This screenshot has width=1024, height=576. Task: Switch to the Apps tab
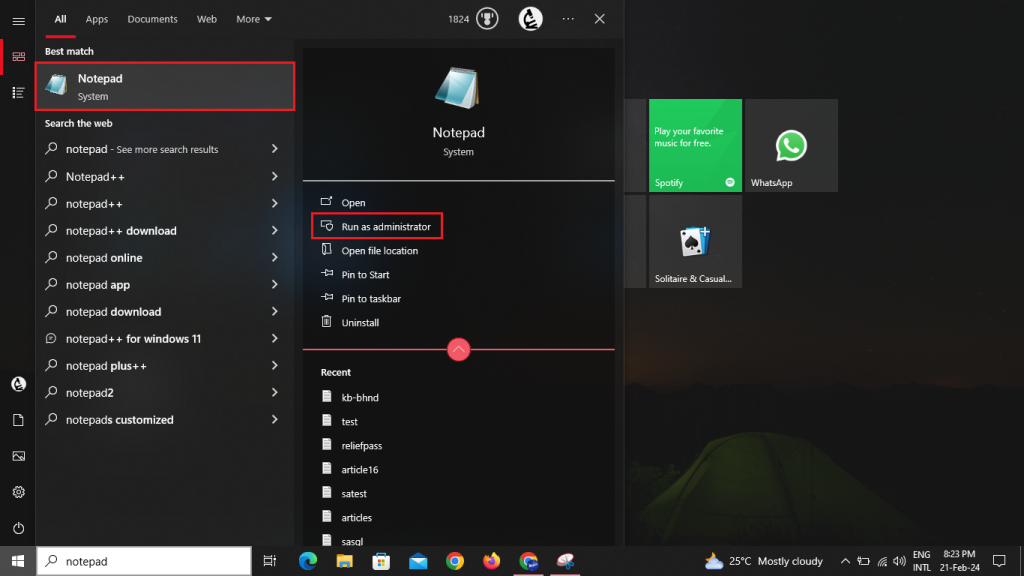click(97, 19)
